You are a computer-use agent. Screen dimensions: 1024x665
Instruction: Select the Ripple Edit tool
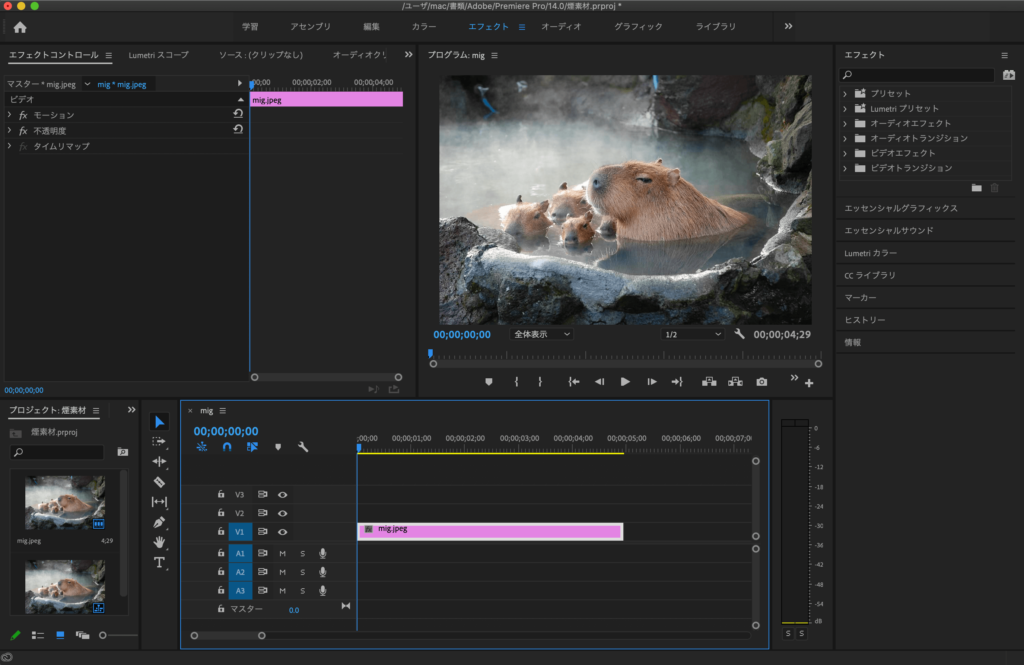159,462
